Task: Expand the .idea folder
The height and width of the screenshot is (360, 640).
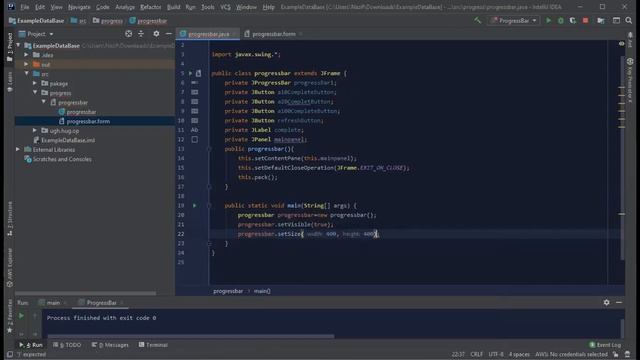Action: [27, 55]
